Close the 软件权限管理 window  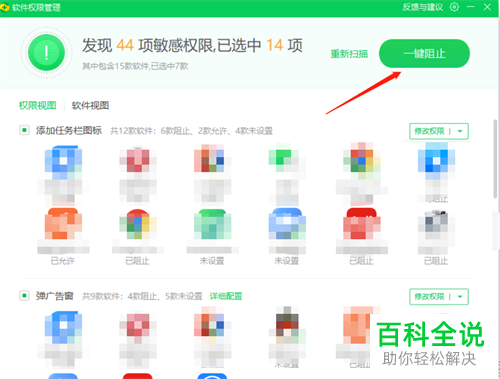[x=487, y=7]
